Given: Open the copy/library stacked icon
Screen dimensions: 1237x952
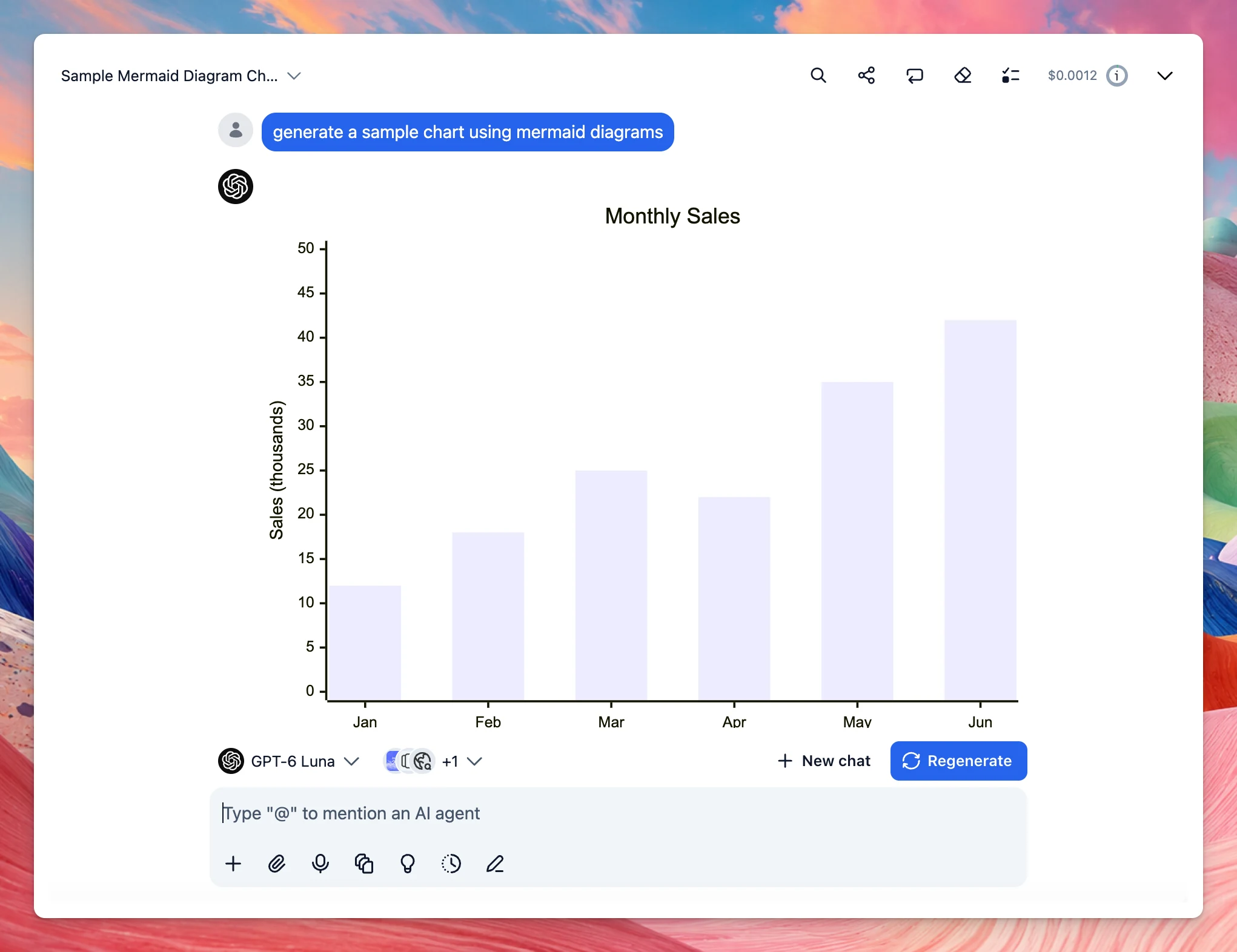Looking at the screenshot, I should pyautogui.click(x=364, y=864).
